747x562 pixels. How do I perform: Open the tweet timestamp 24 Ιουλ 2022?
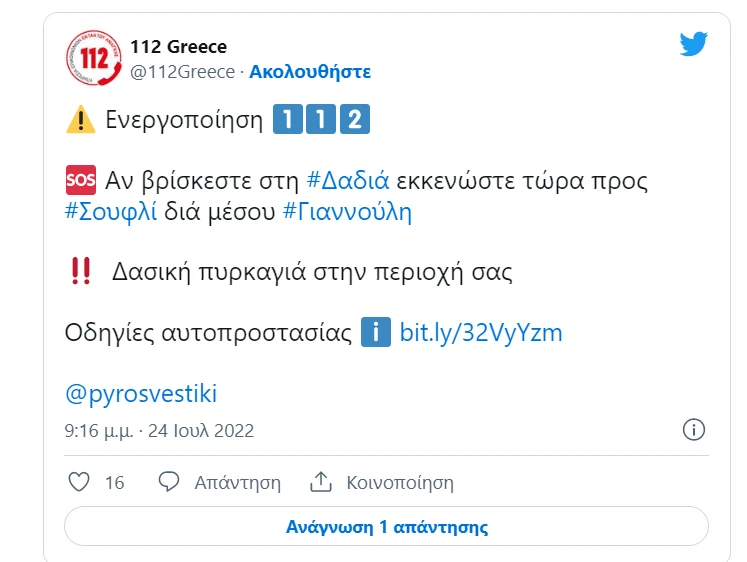coord(159,431)
